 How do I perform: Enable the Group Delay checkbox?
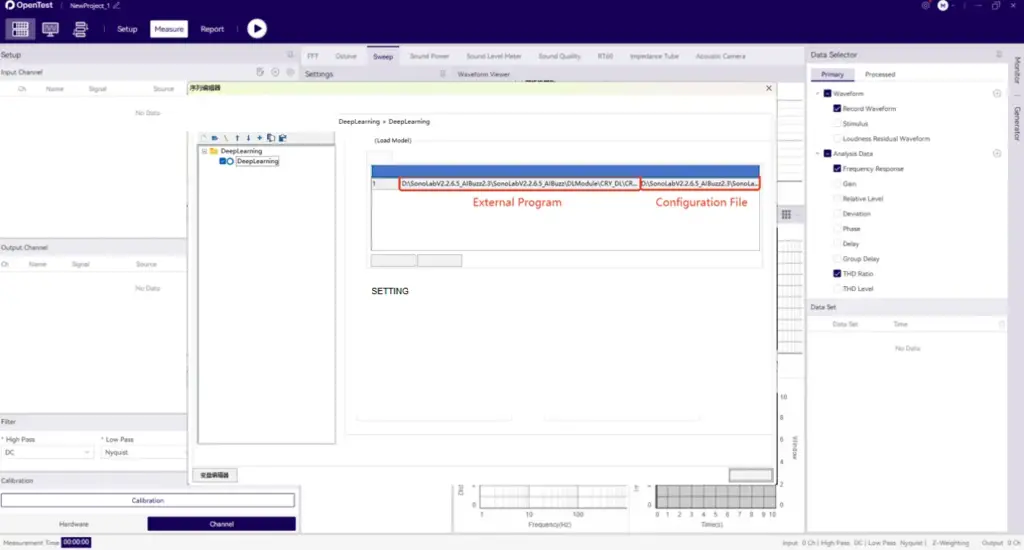tap(837, 258)
